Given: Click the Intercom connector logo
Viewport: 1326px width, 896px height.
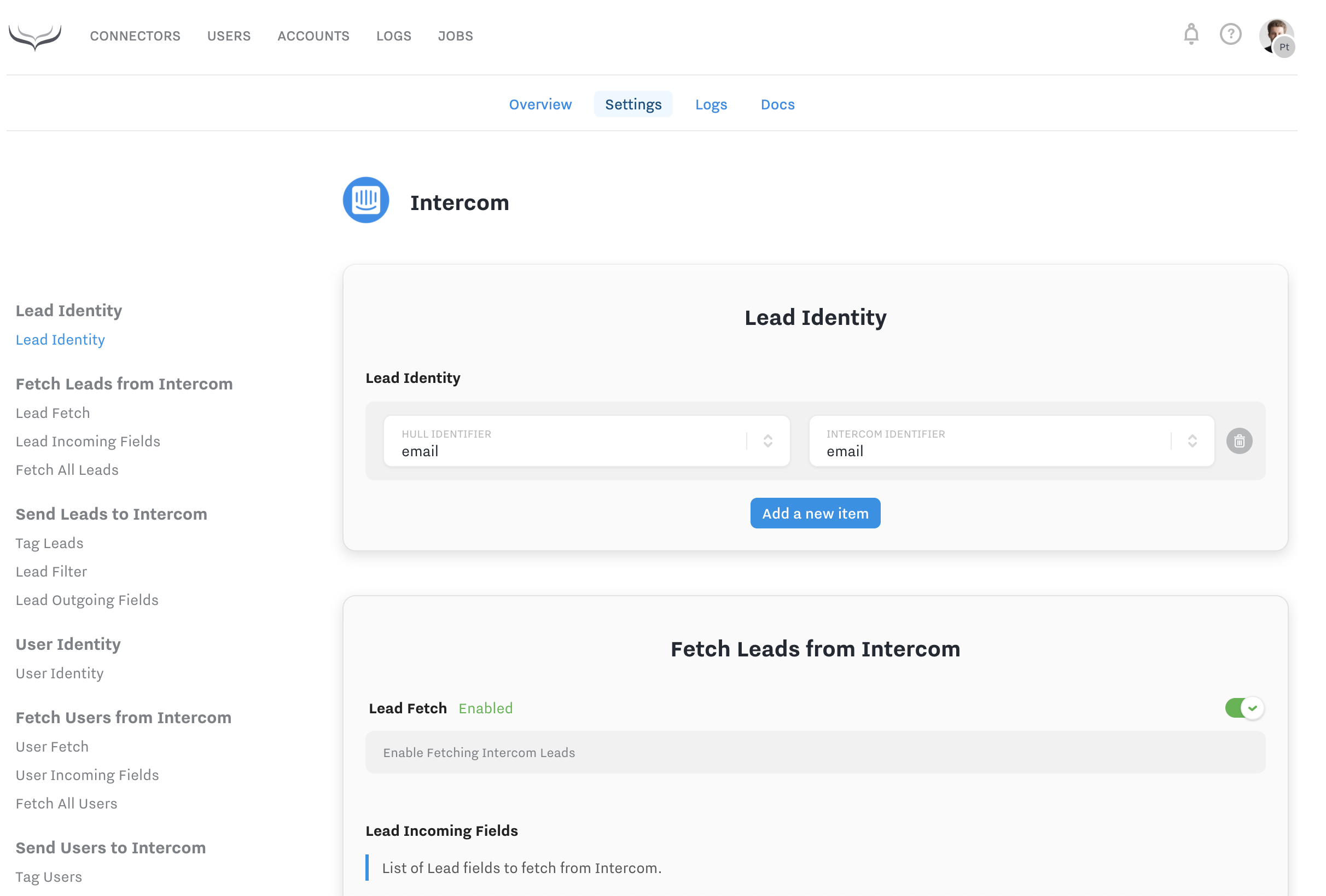Looking at the screenshot, I should click(x=366, y=200).
